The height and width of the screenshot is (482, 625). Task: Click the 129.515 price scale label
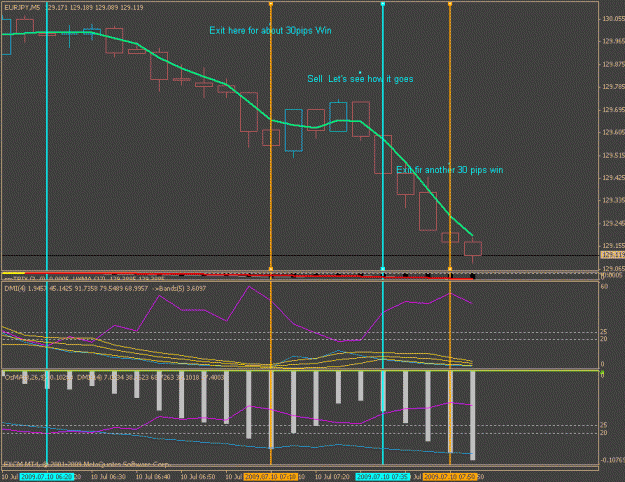coord(613,155)
